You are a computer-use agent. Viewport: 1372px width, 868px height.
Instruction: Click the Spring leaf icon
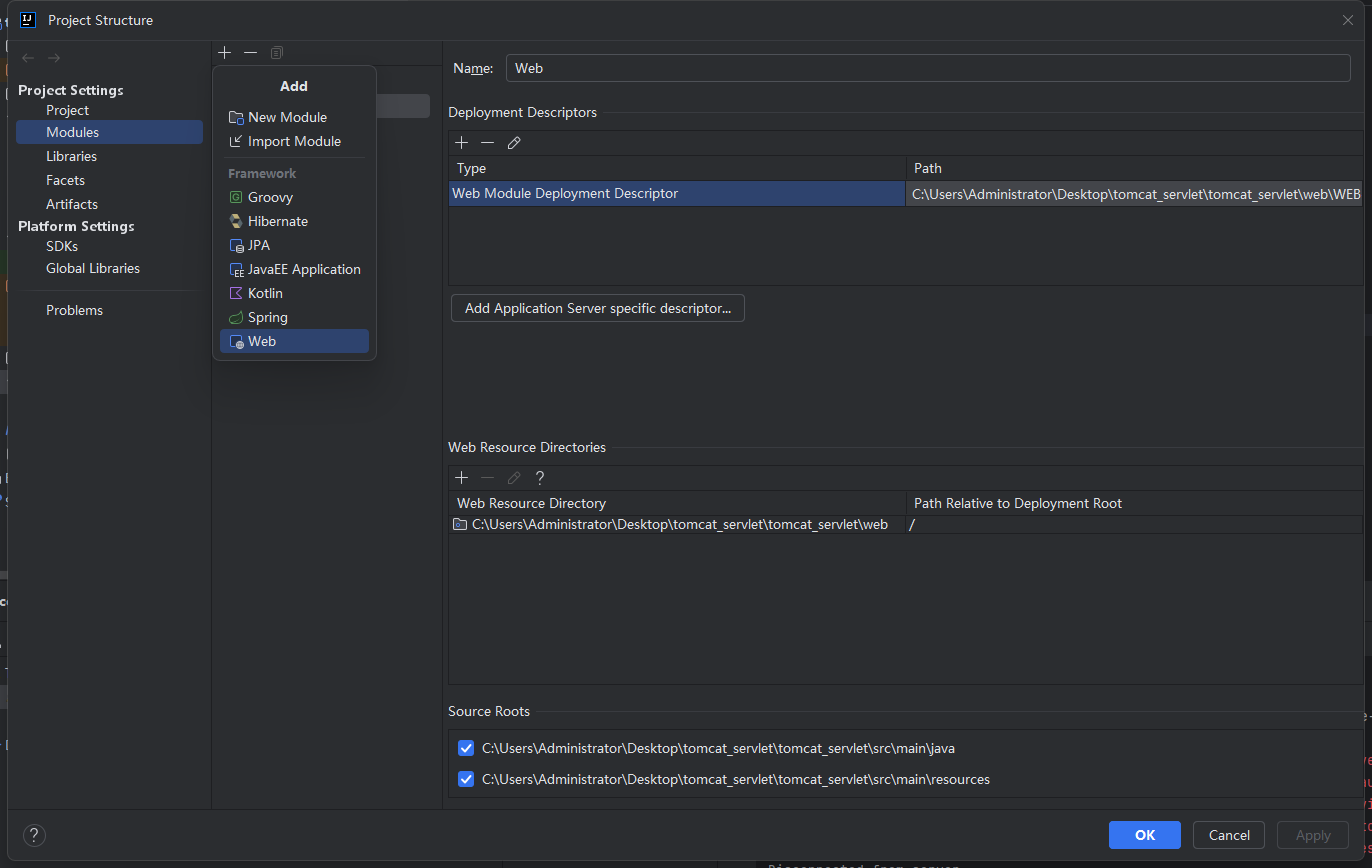click(x=236, y=317)
